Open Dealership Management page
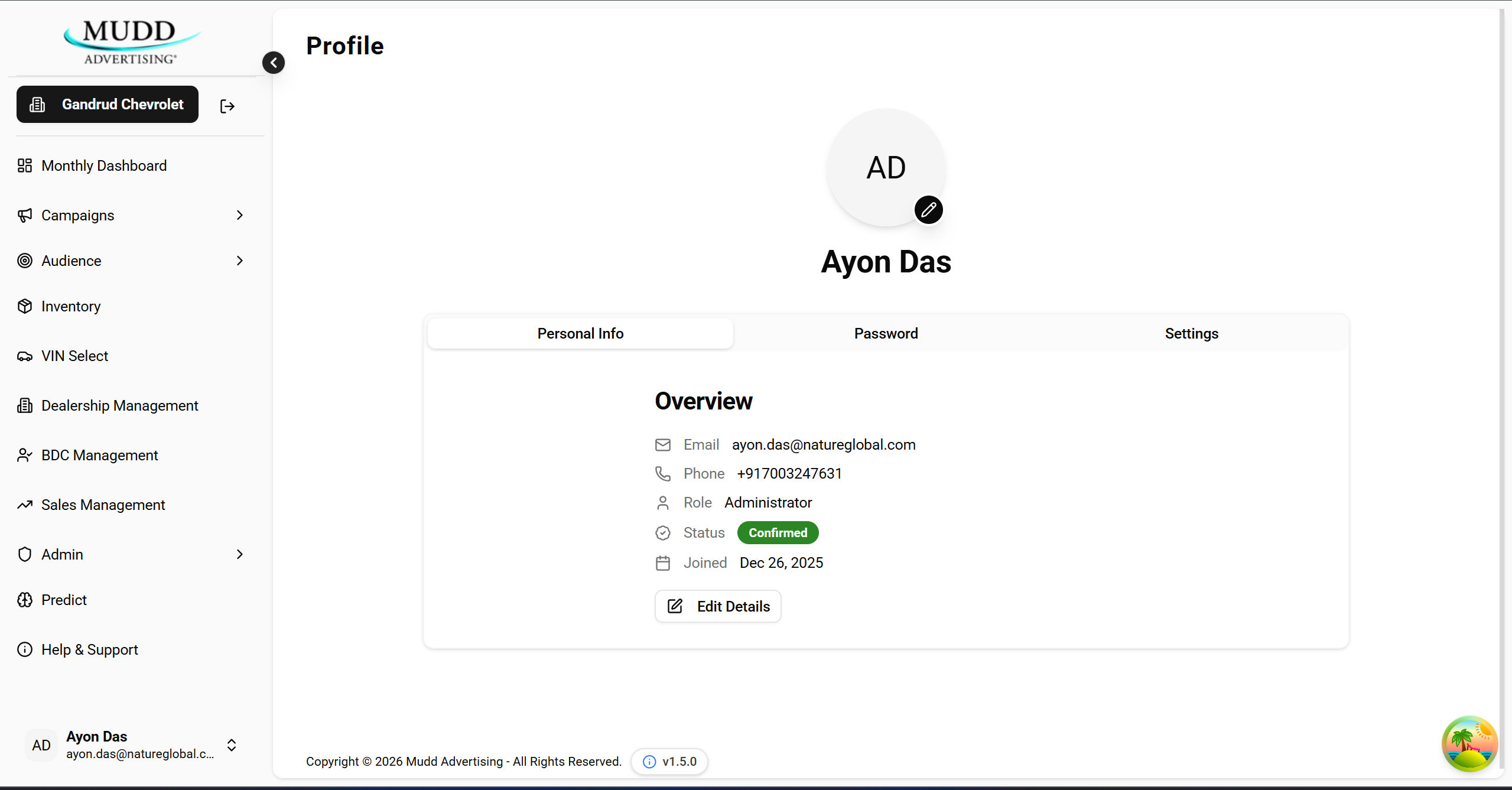This screenshot has width=1512, height=790. click(120, 405)
